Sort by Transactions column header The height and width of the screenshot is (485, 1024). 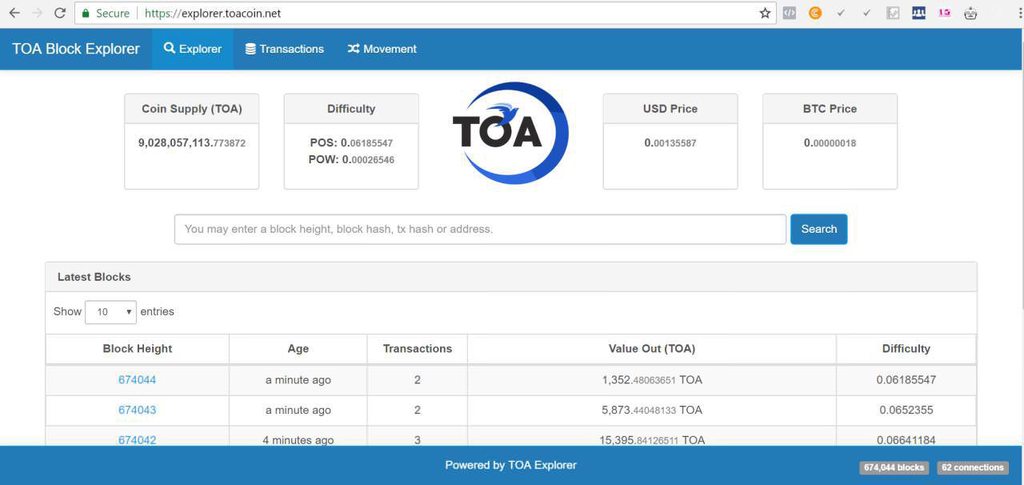click(417, 349)
